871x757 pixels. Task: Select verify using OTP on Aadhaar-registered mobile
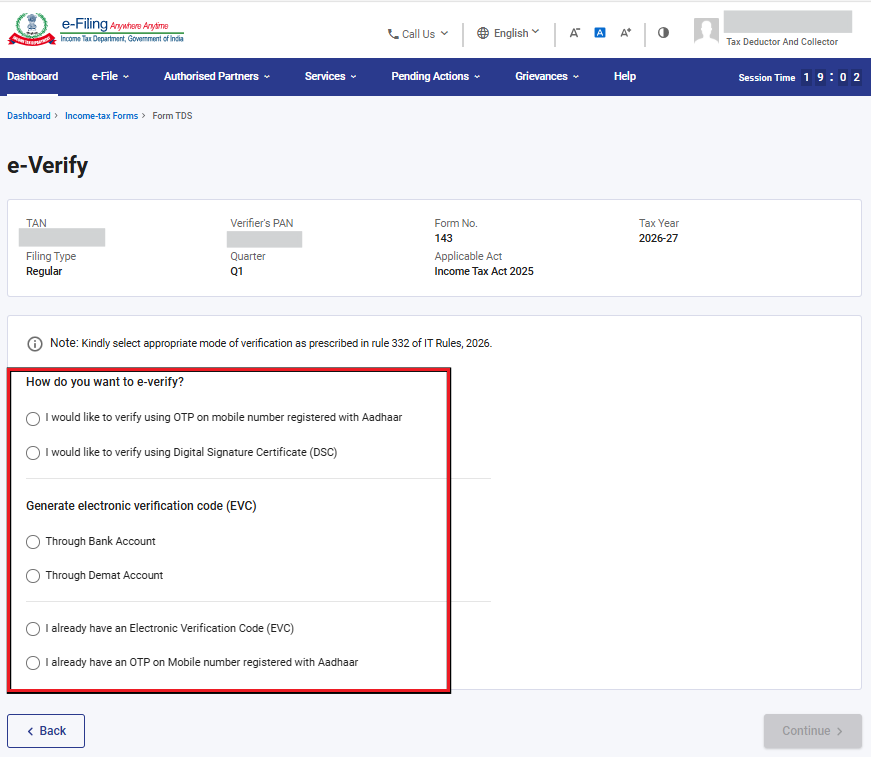point(33,418)
